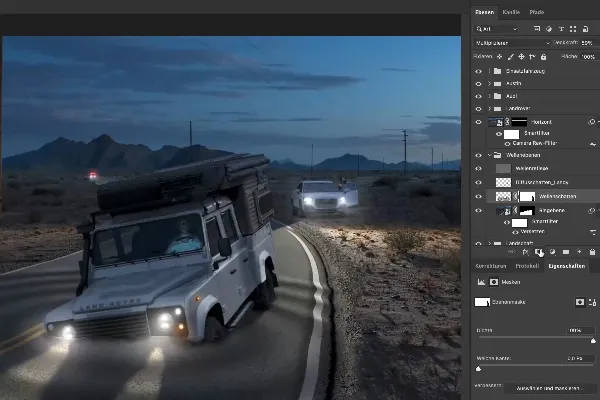Delete layer trash icon
The image size is (600, 400).
pyautogui.click(x=592, y=252)
